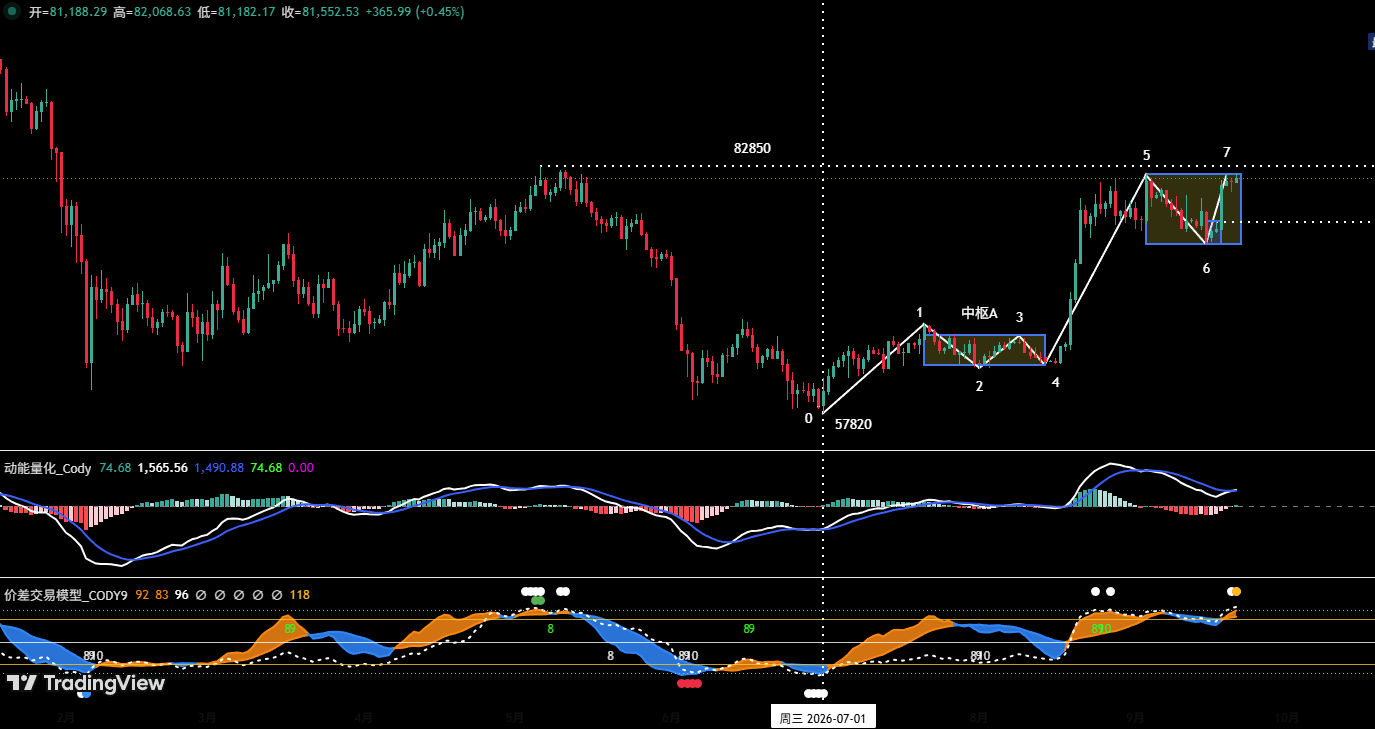
Task: Click the 4月 time axis label
Action: [x=364, y=717]
